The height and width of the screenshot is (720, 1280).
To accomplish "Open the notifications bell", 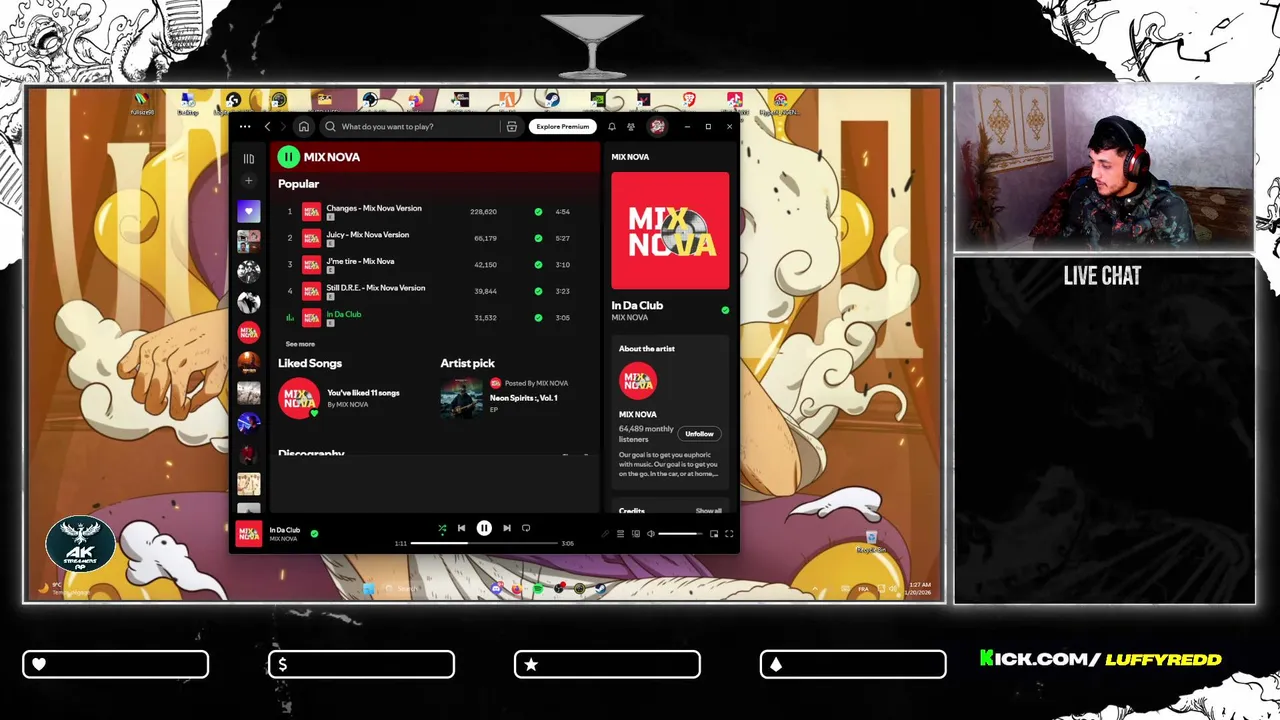I will tap(612, 127).
